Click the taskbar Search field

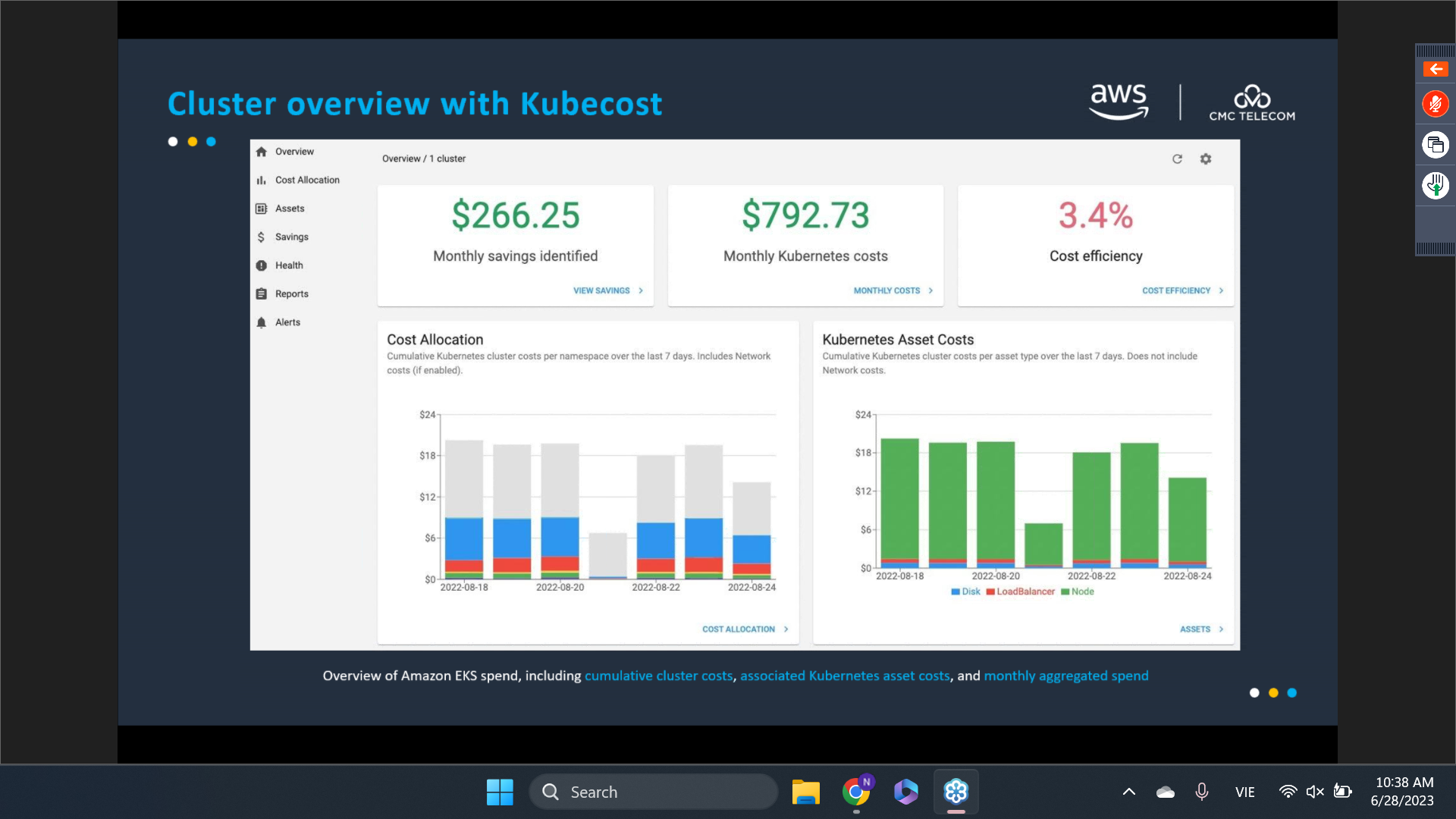pos(654,792)
